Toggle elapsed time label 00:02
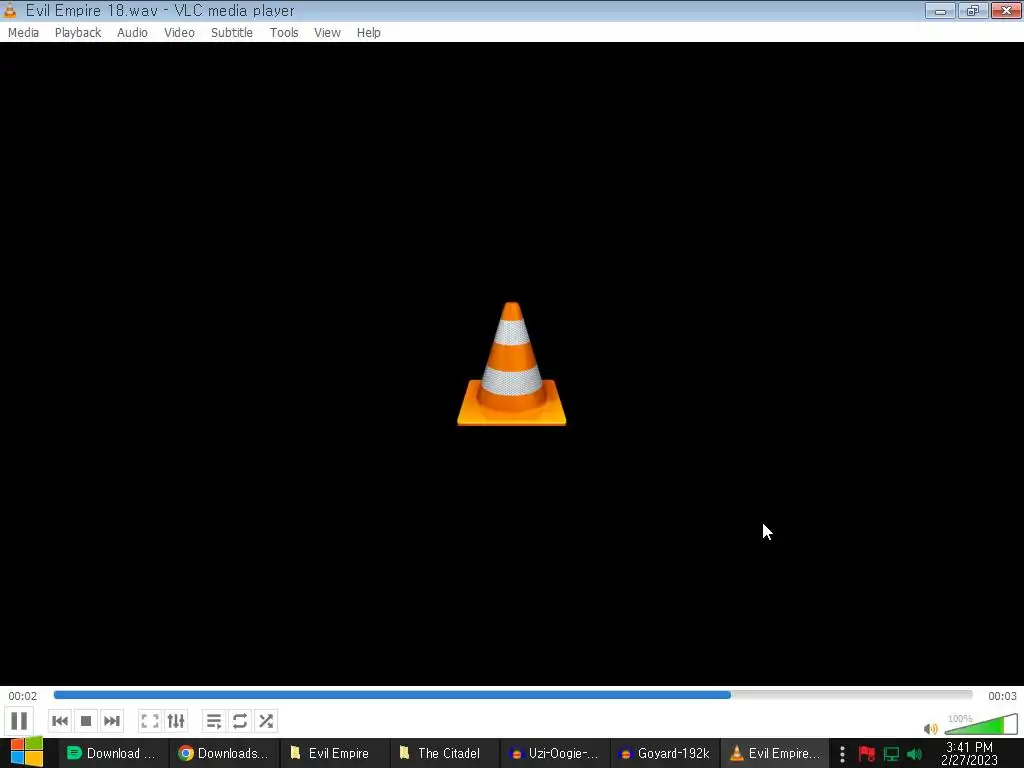This screenshot has height=768, width=1024. tap(23, 696)
